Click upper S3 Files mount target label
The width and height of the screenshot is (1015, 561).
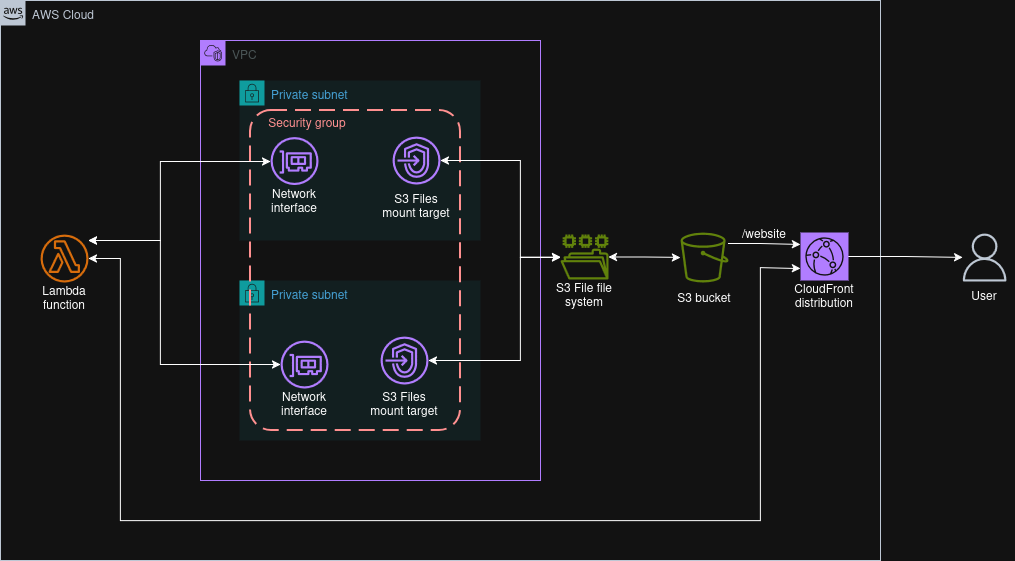416,206
